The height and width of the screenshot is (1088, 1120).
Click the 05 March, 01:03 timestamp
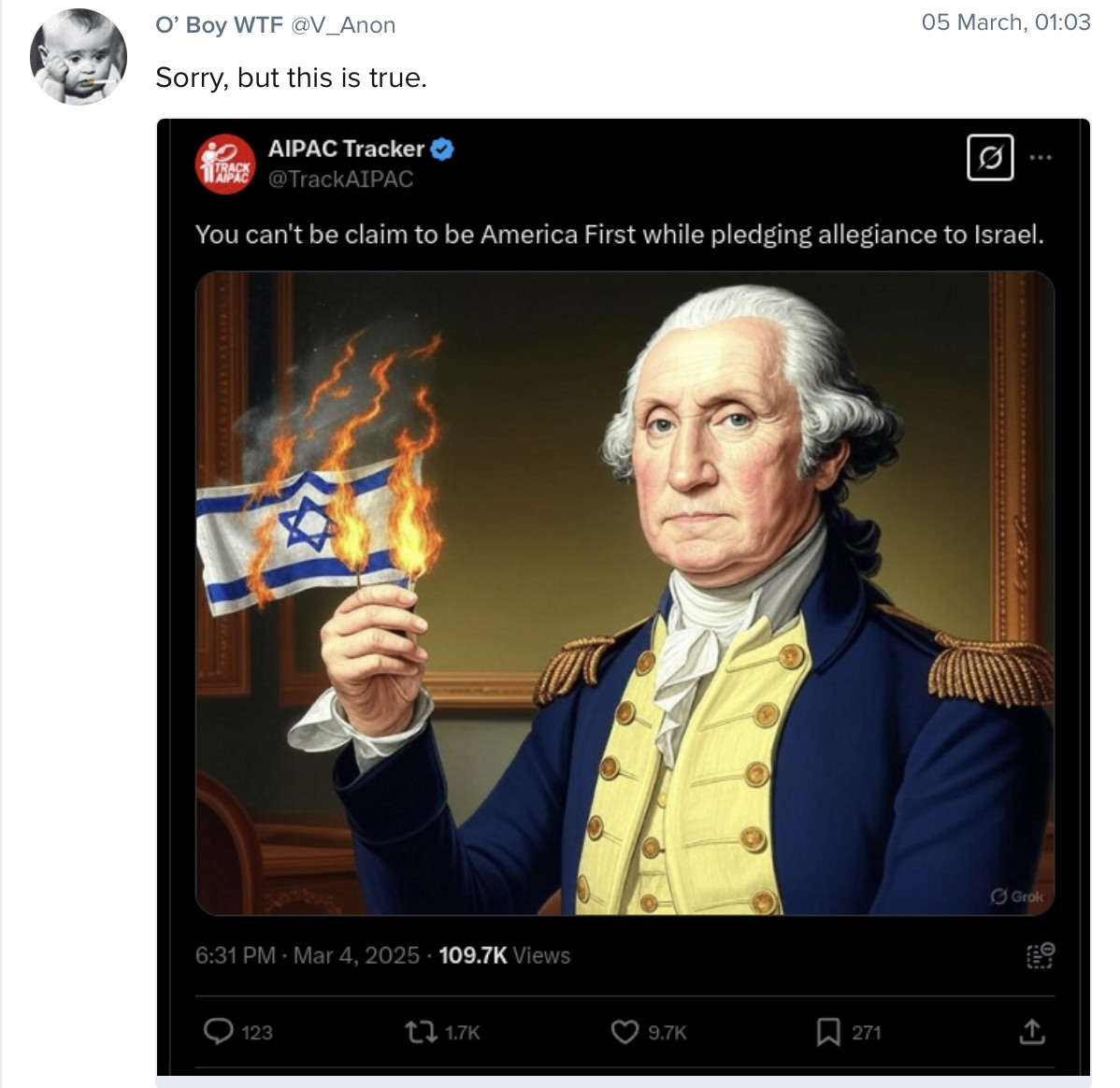1006,22
